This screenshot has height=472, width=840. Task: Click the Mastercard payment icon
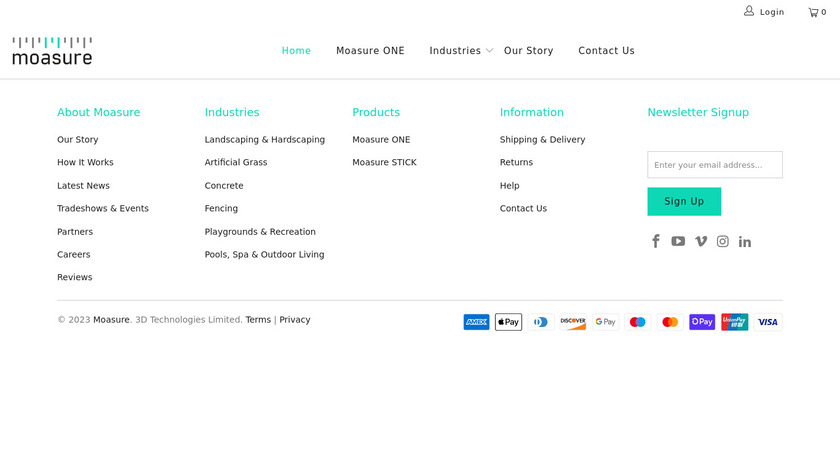pyautogui.click(x=670, y=322)
